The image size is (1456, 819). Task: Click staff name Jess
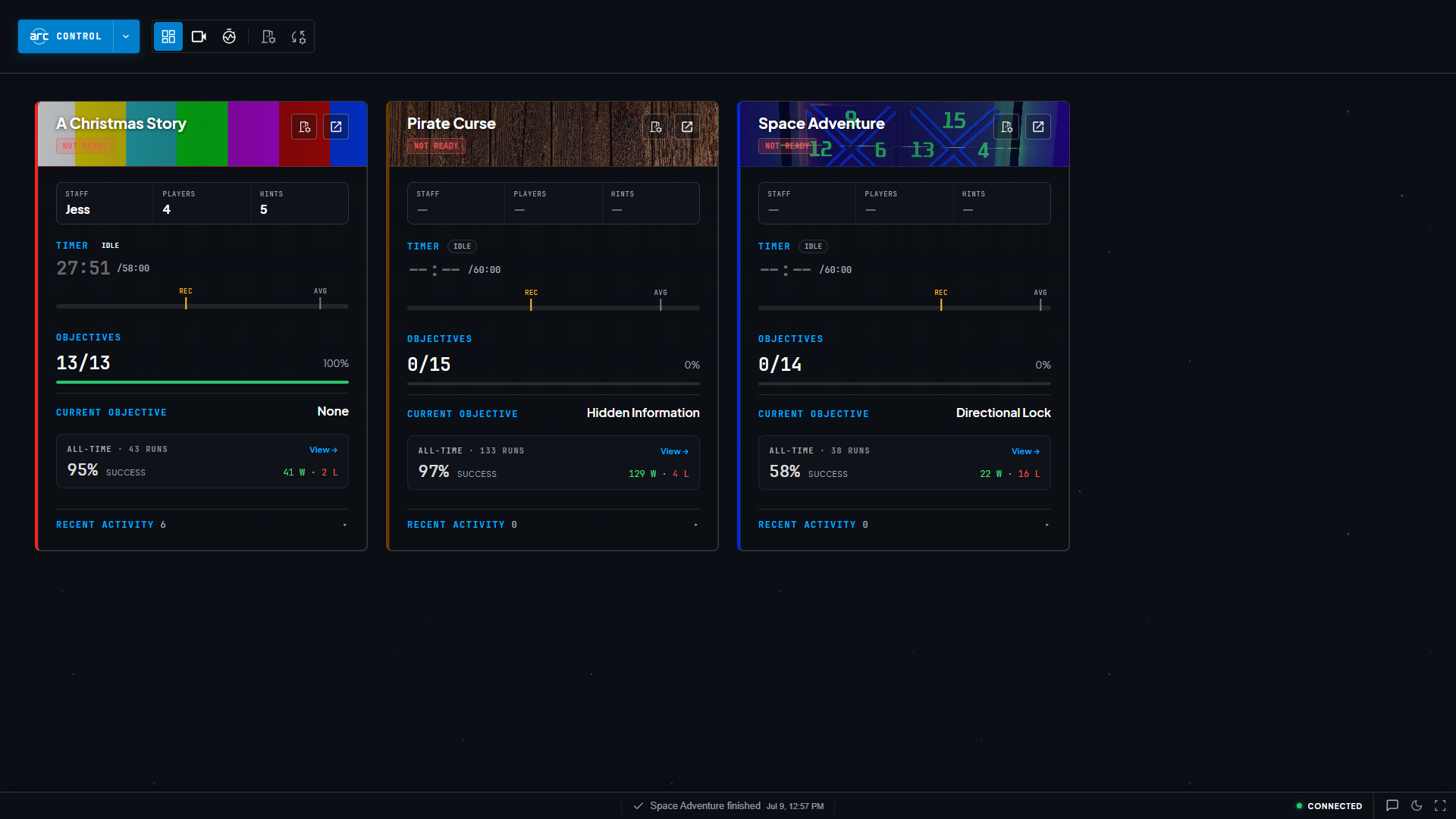coord(77,209)
